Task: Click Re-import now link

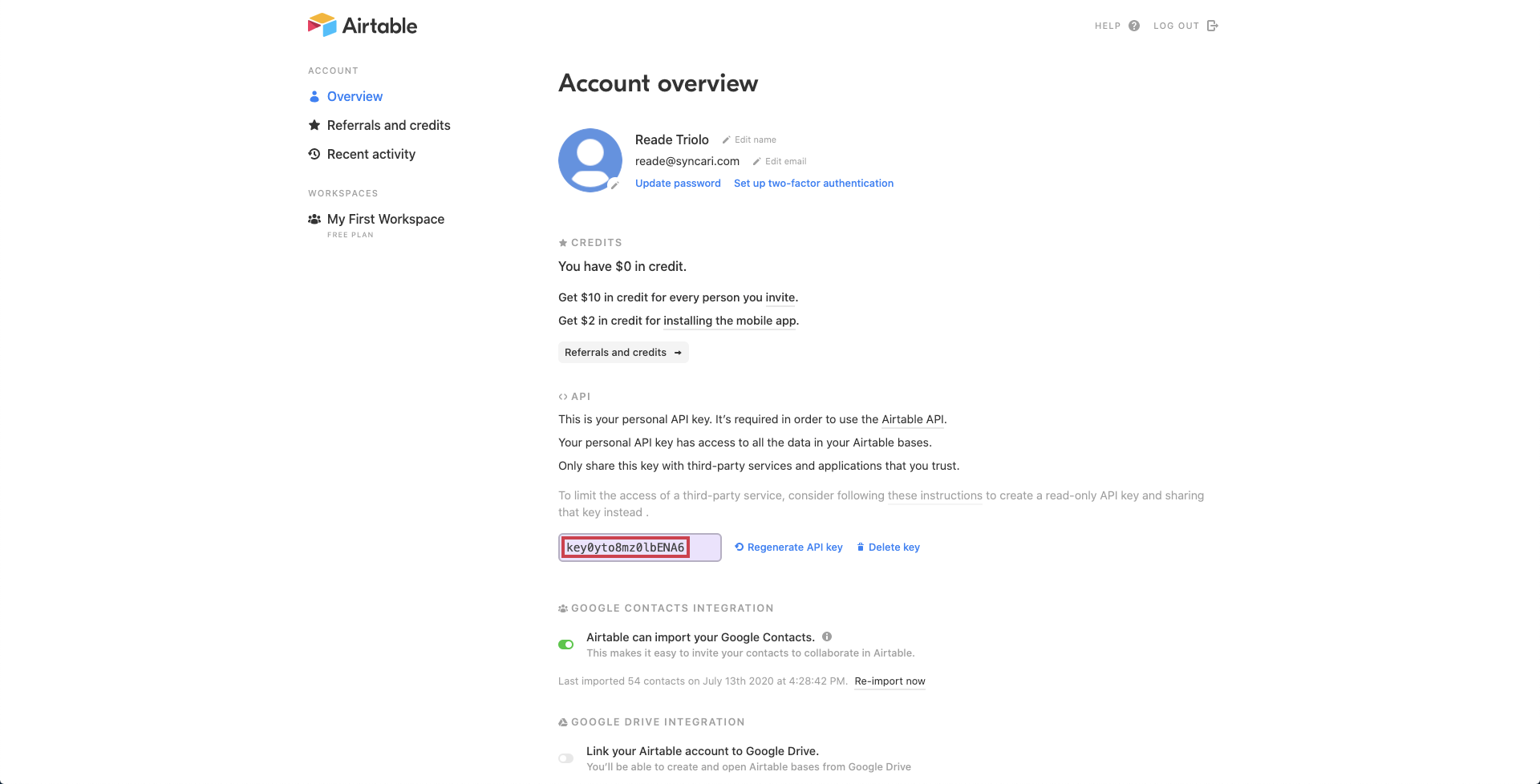Action: (890, 681)
